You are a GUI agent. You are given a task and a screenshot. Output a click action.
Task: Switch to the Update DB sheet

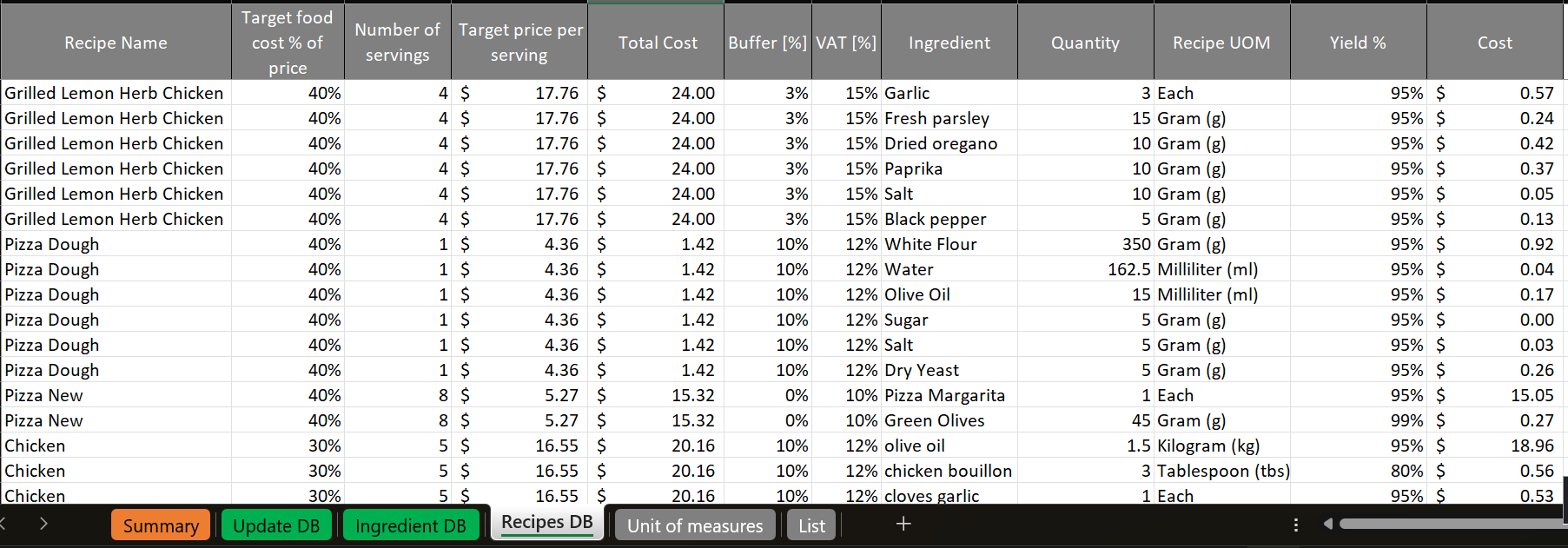276,525
